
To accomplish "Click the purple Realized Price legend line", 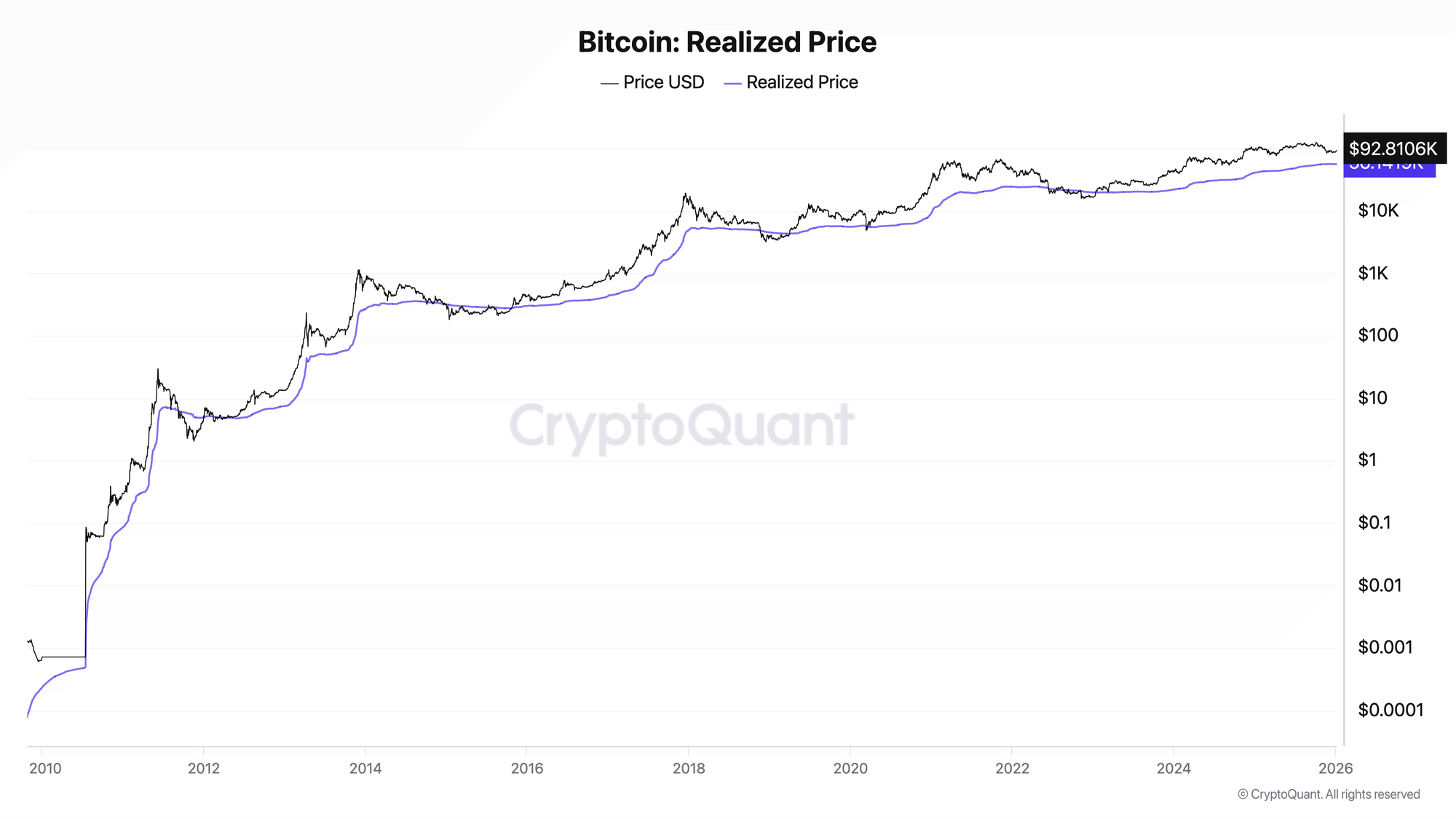I will click(732, 84).
